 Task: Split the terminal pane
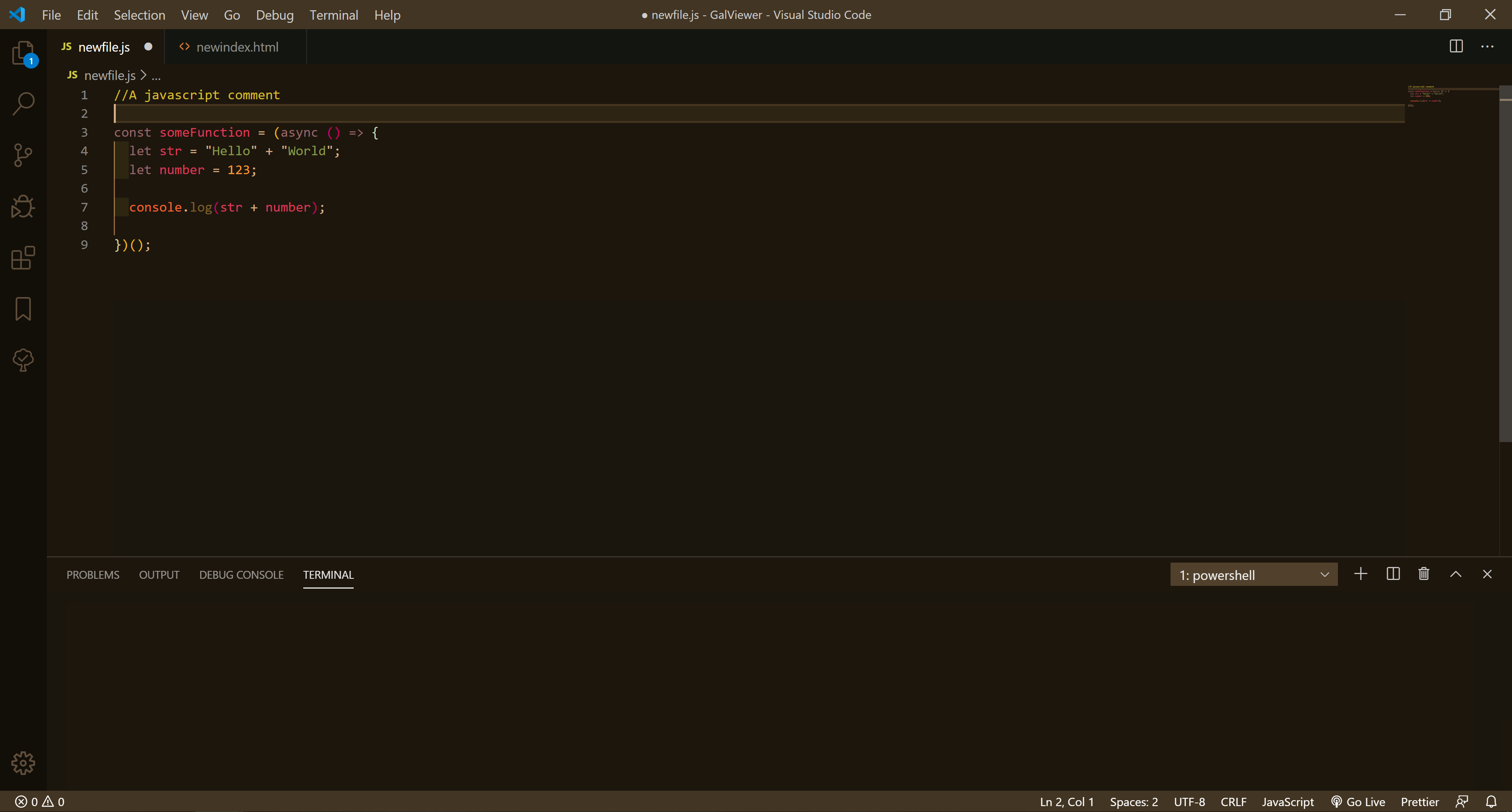coord(1393,574)
